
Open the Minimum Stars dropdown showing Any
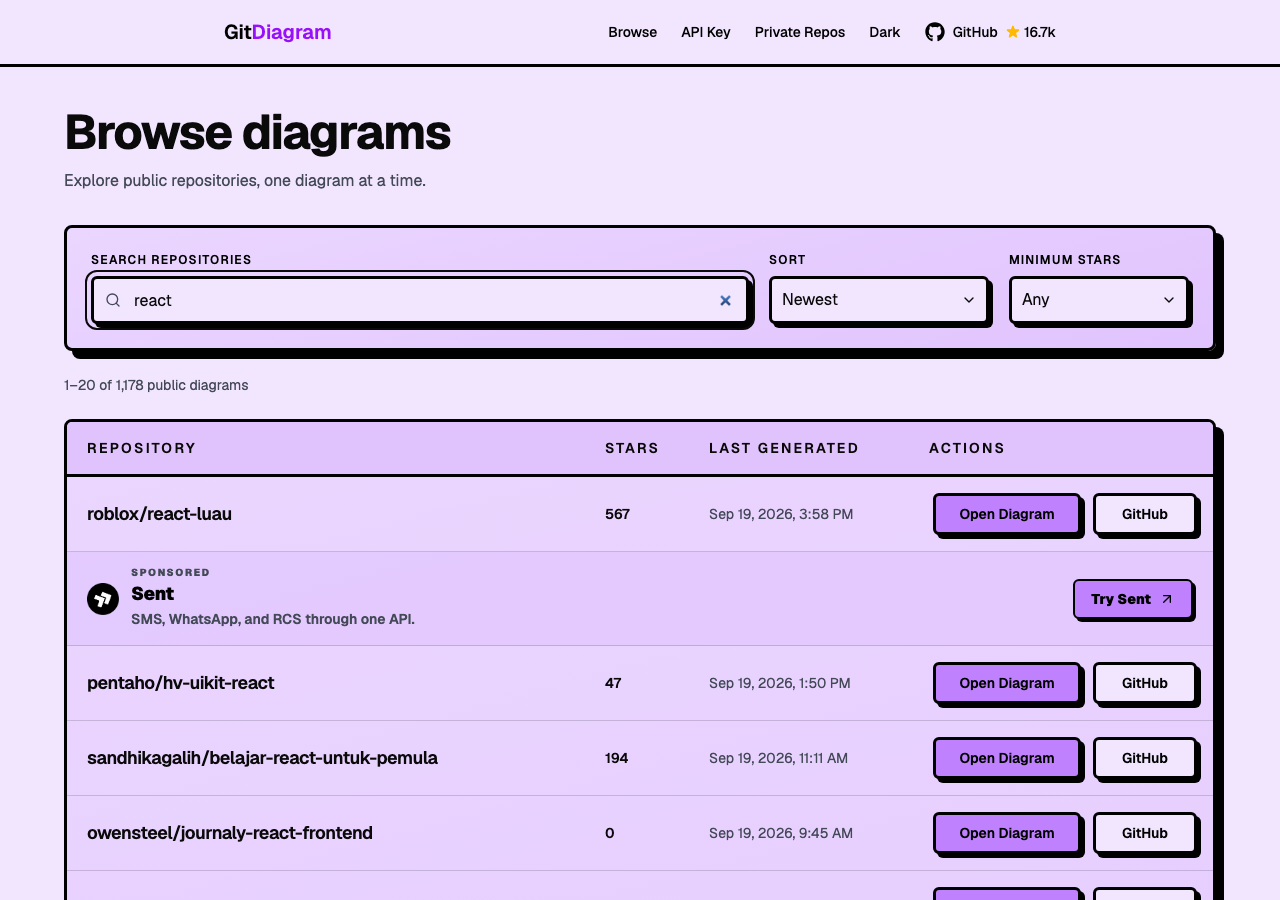(x=1099, y=300)
